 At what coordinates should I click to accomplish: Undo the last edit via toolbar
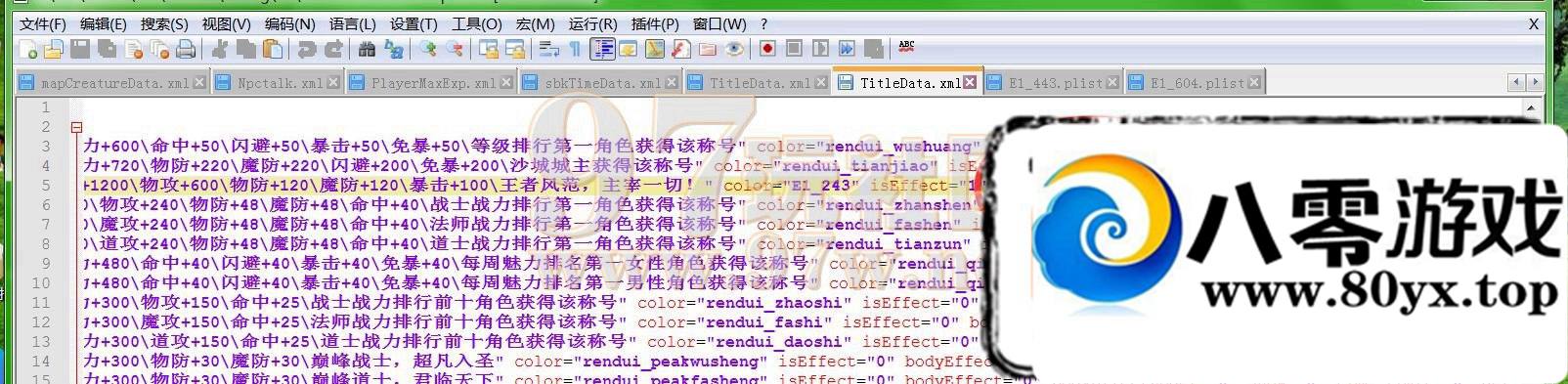tap(306, 49)
